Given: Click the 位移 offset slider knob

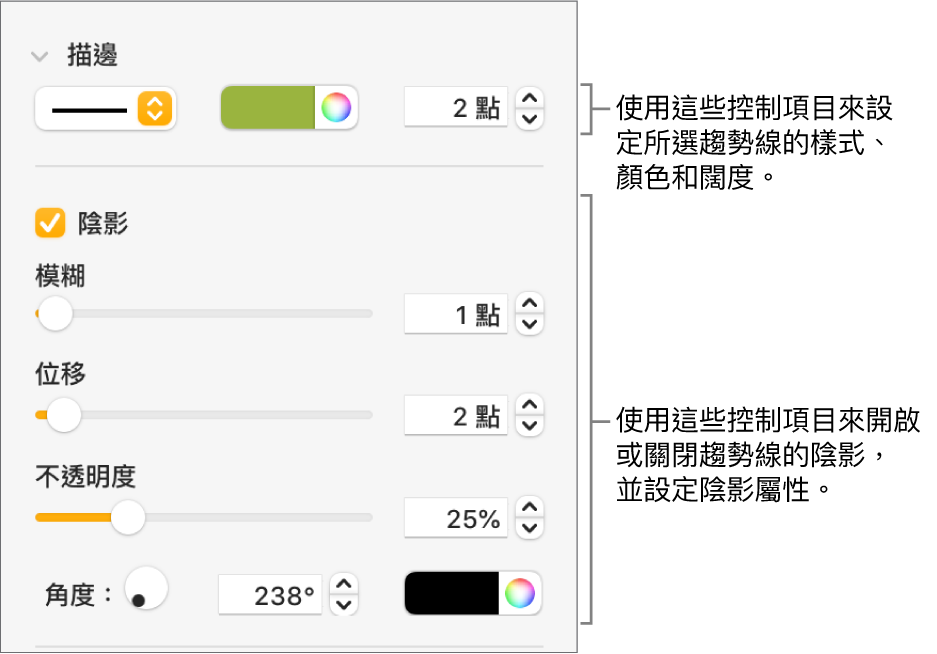Looking at the screenshot, I should (64, 413).
